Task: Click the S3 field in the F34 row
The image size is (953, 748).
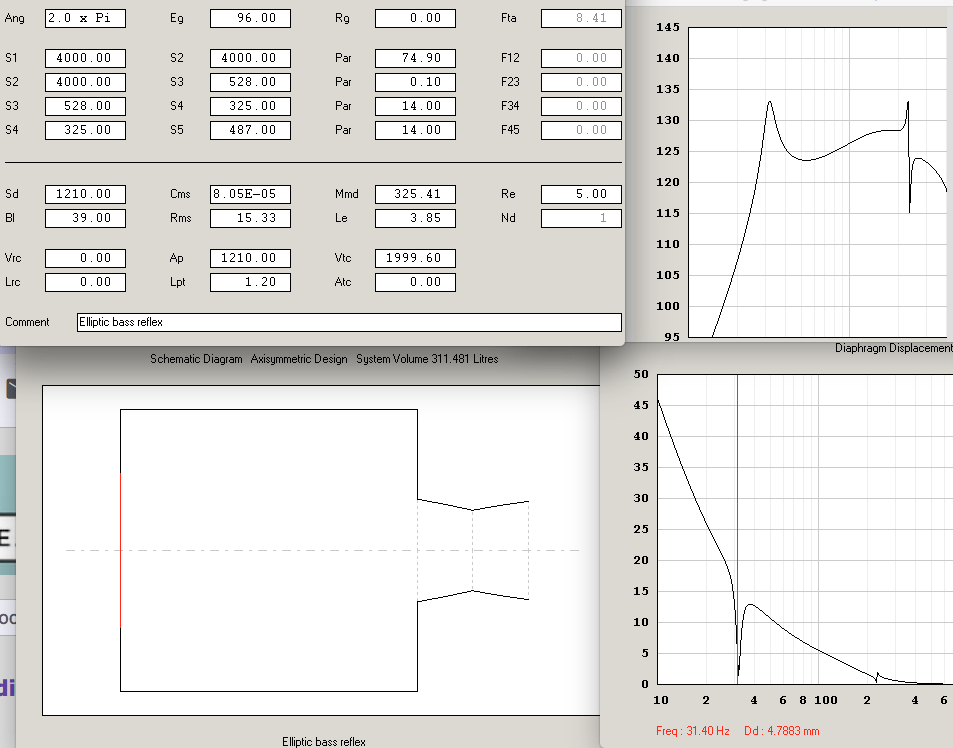Action: [x=85, y=106]
